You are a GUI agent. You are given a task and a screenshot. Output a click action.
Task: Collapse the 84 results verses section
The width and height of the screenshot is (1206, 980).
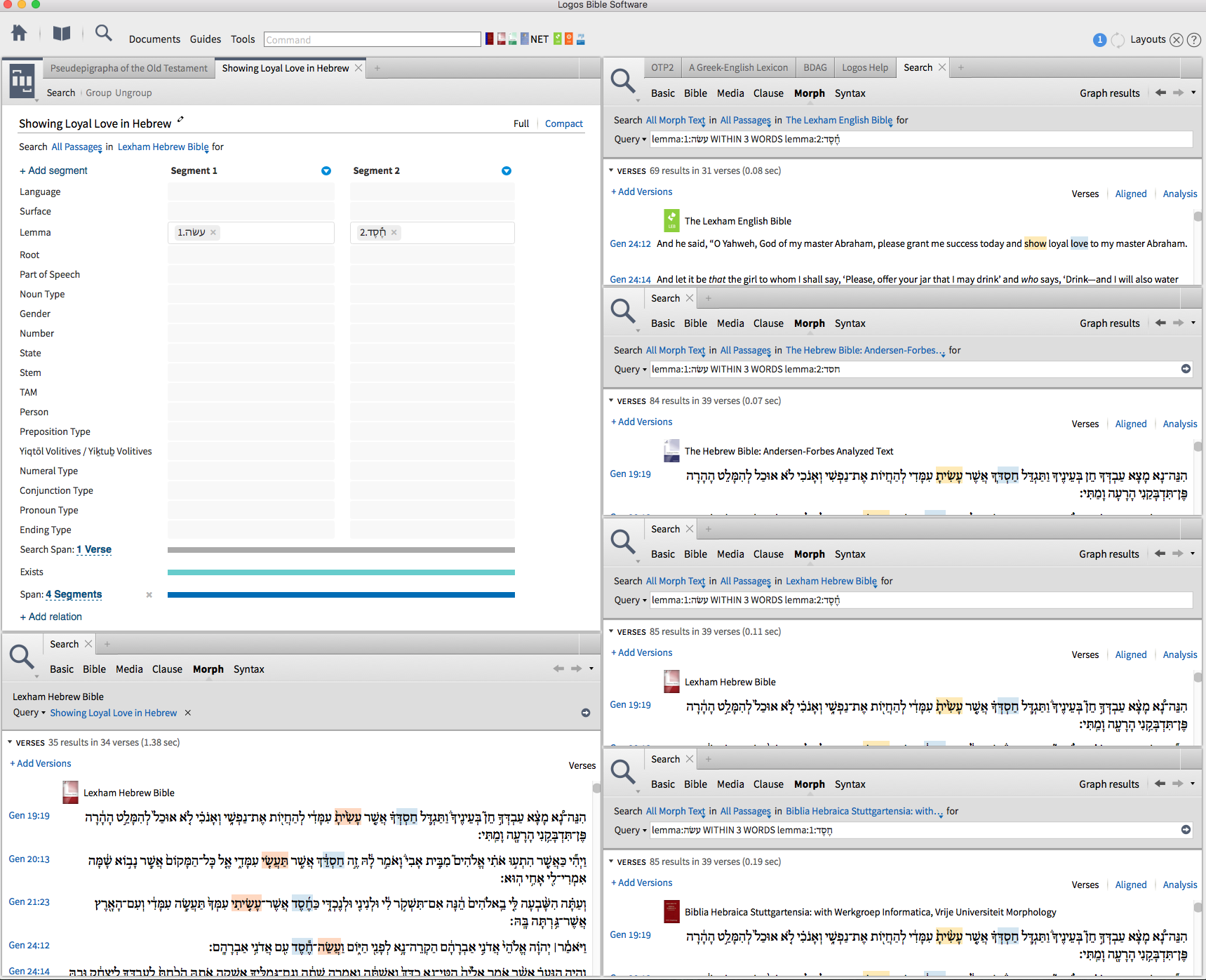click(x=611, y=401)
